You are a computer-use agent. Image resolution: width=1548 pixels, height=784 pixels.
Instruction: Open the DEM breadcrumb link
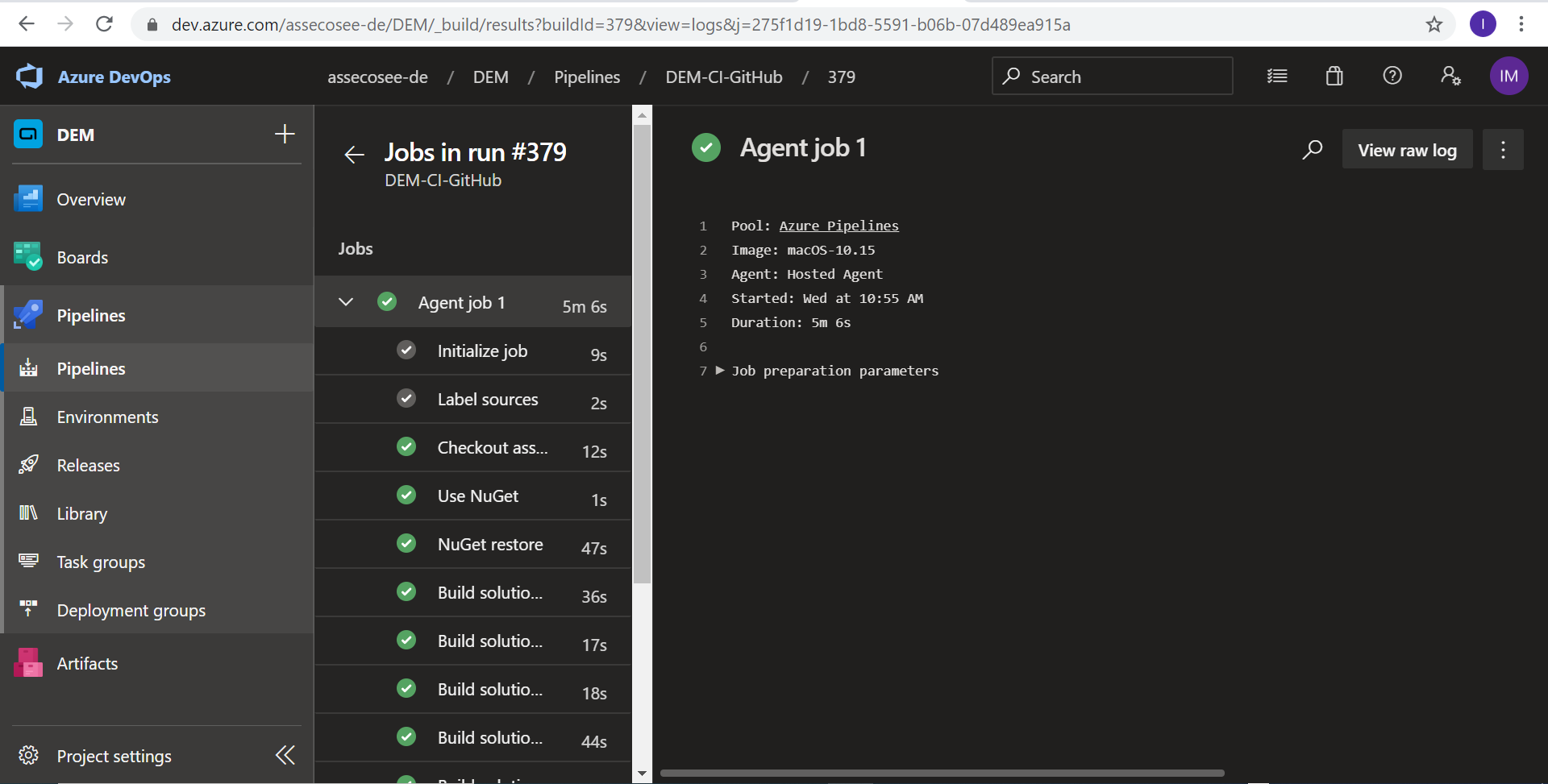click(x=490, y=77)
